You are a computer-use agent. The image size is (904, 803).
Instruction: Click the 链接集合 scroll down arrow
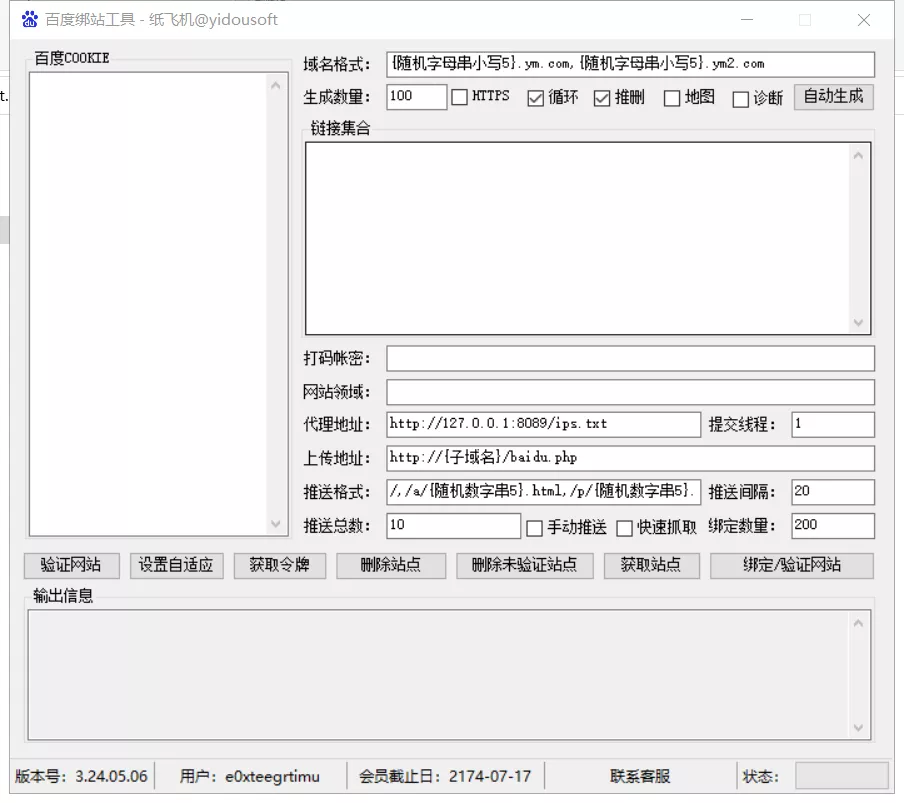[x=858, y=322]
